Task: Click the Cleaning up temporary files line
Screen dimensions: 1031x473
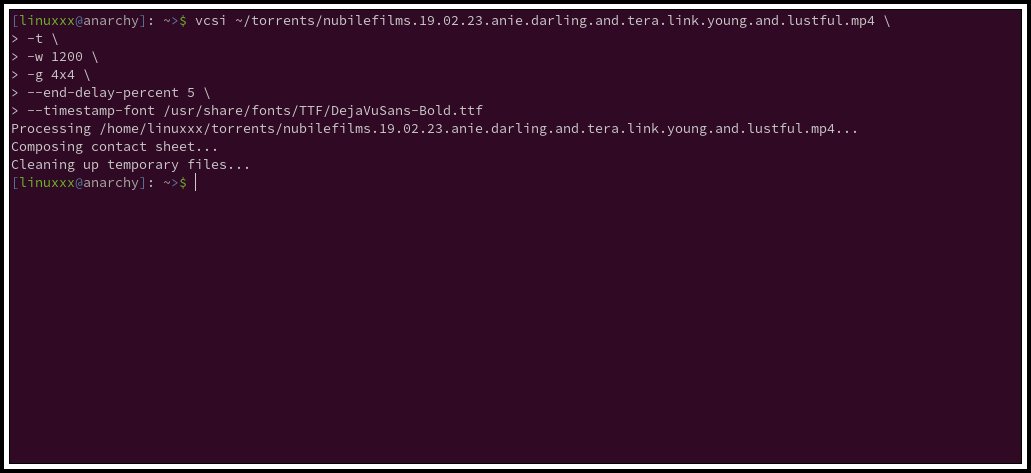Action: click(130, 164)
